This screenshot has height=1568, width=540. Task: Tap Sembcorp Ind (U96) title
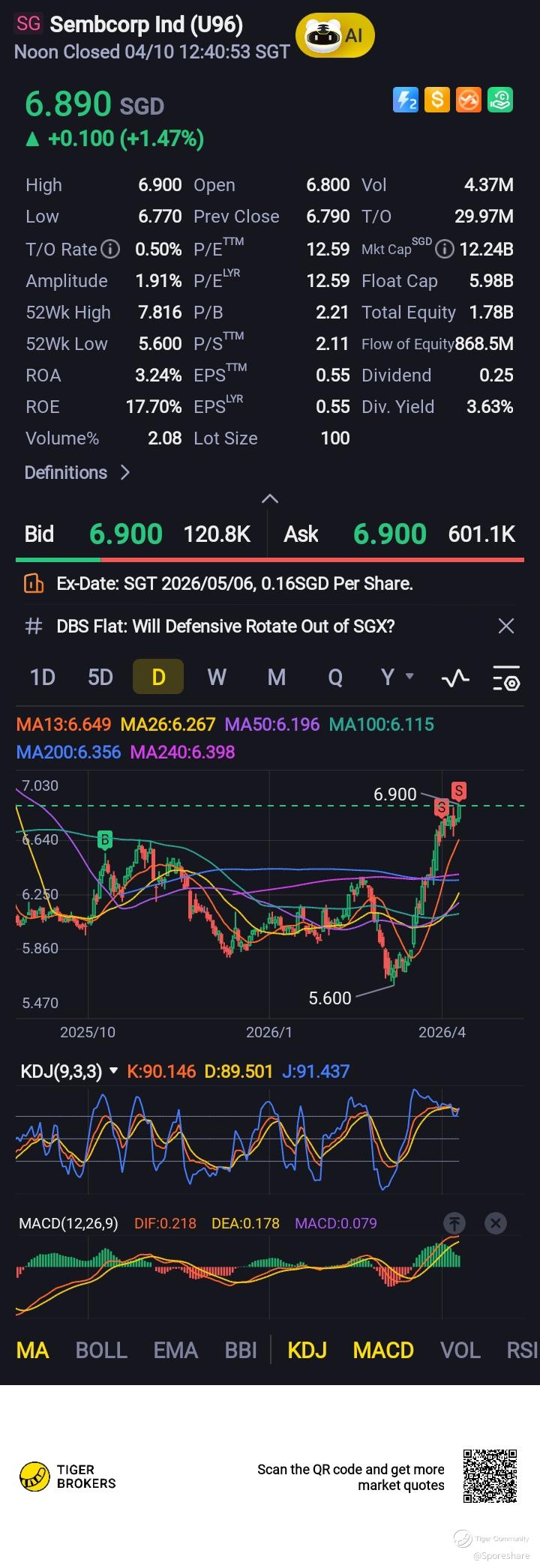pos(146,24)
